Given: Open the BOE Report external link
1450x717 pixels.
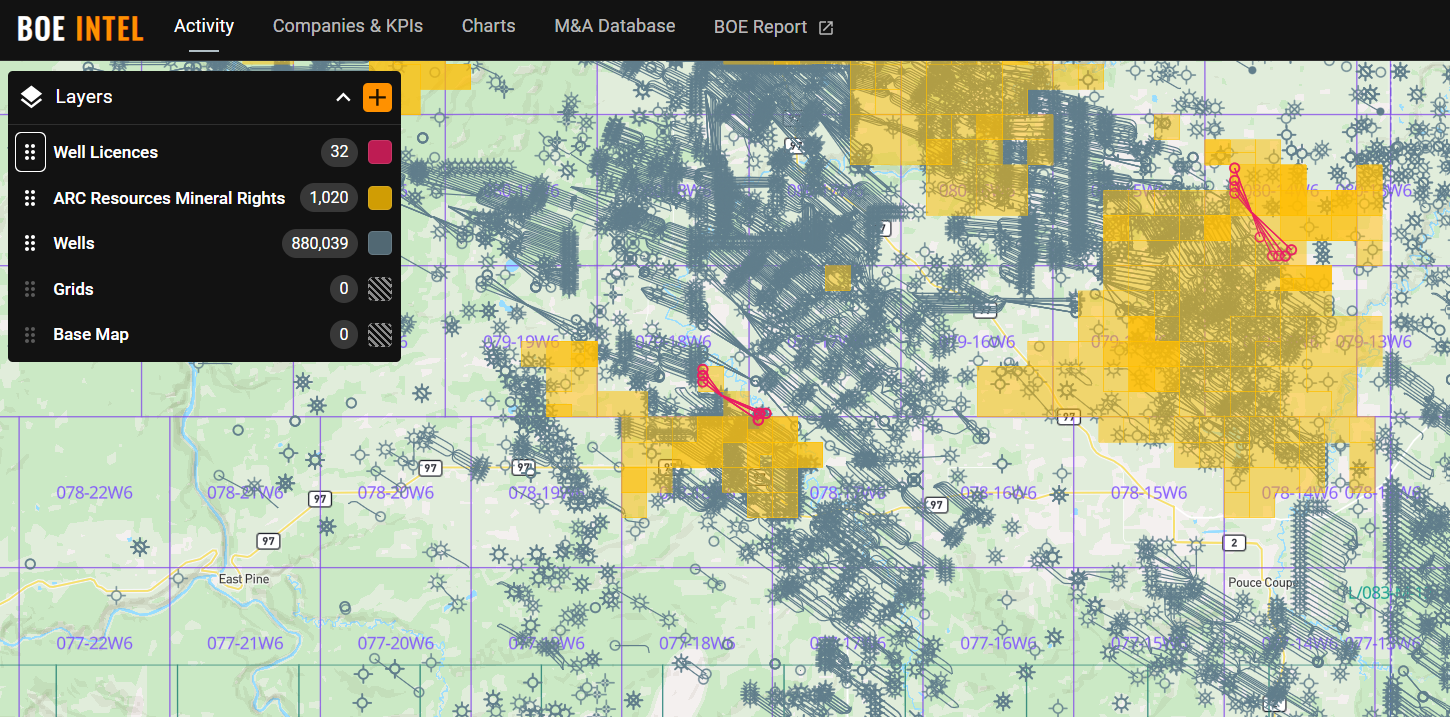Looking at the screenshot, I should tap(774, 27).
